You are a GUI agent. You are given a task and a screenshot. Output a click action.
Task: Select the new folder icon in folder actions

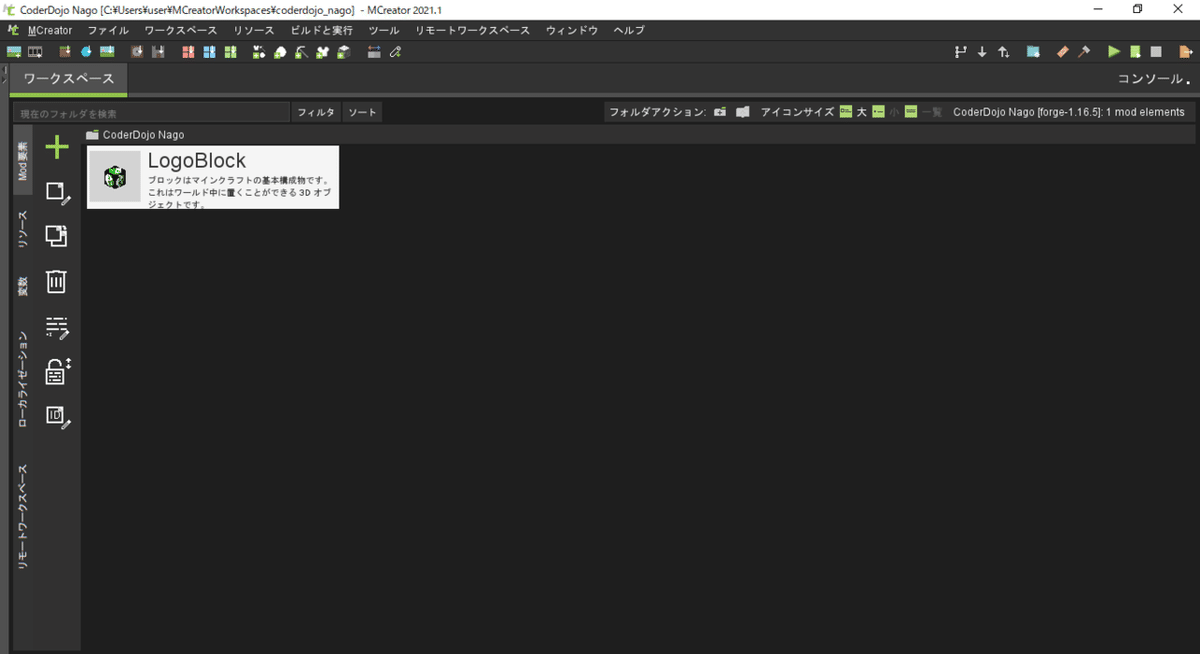tap(720, 112)
